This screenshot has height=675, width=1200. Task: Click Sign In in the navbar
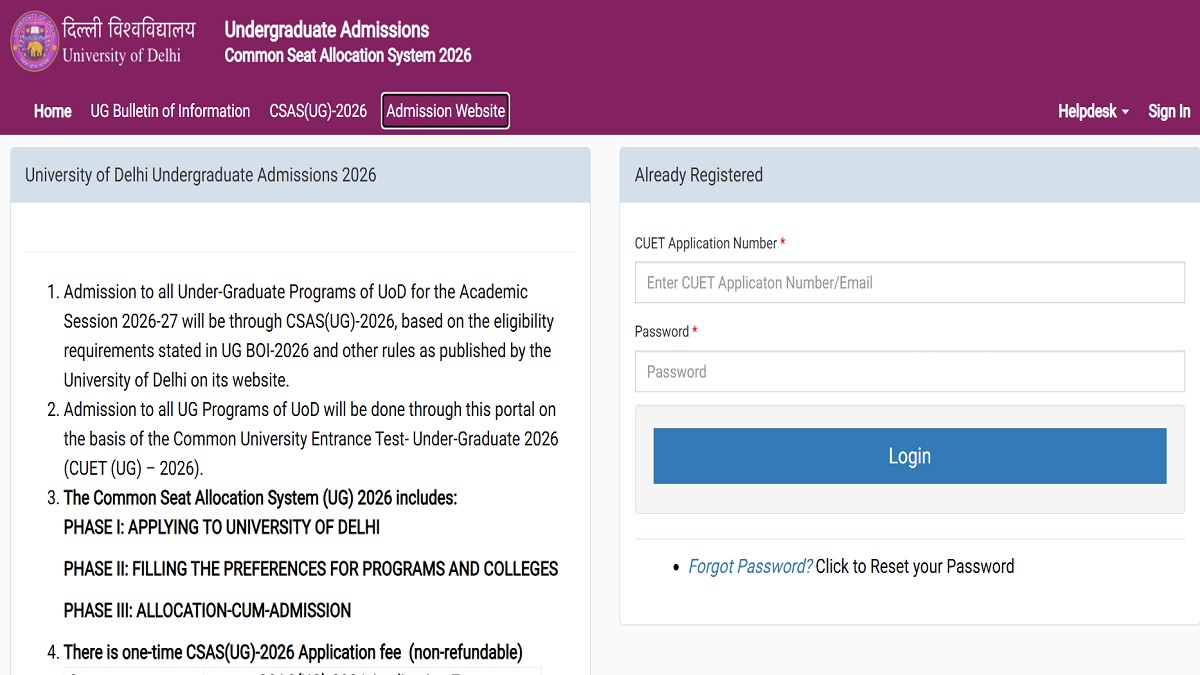click(x=1169, y=111)
